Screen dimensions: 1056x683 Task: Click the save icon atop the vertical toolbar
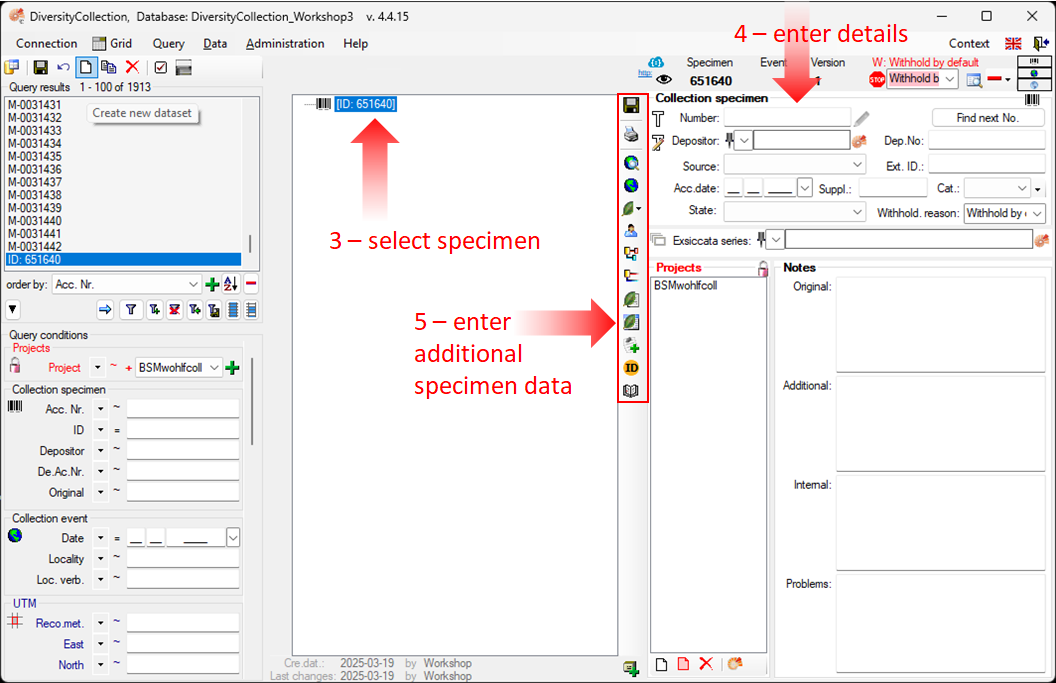click(x=631, y=105)
